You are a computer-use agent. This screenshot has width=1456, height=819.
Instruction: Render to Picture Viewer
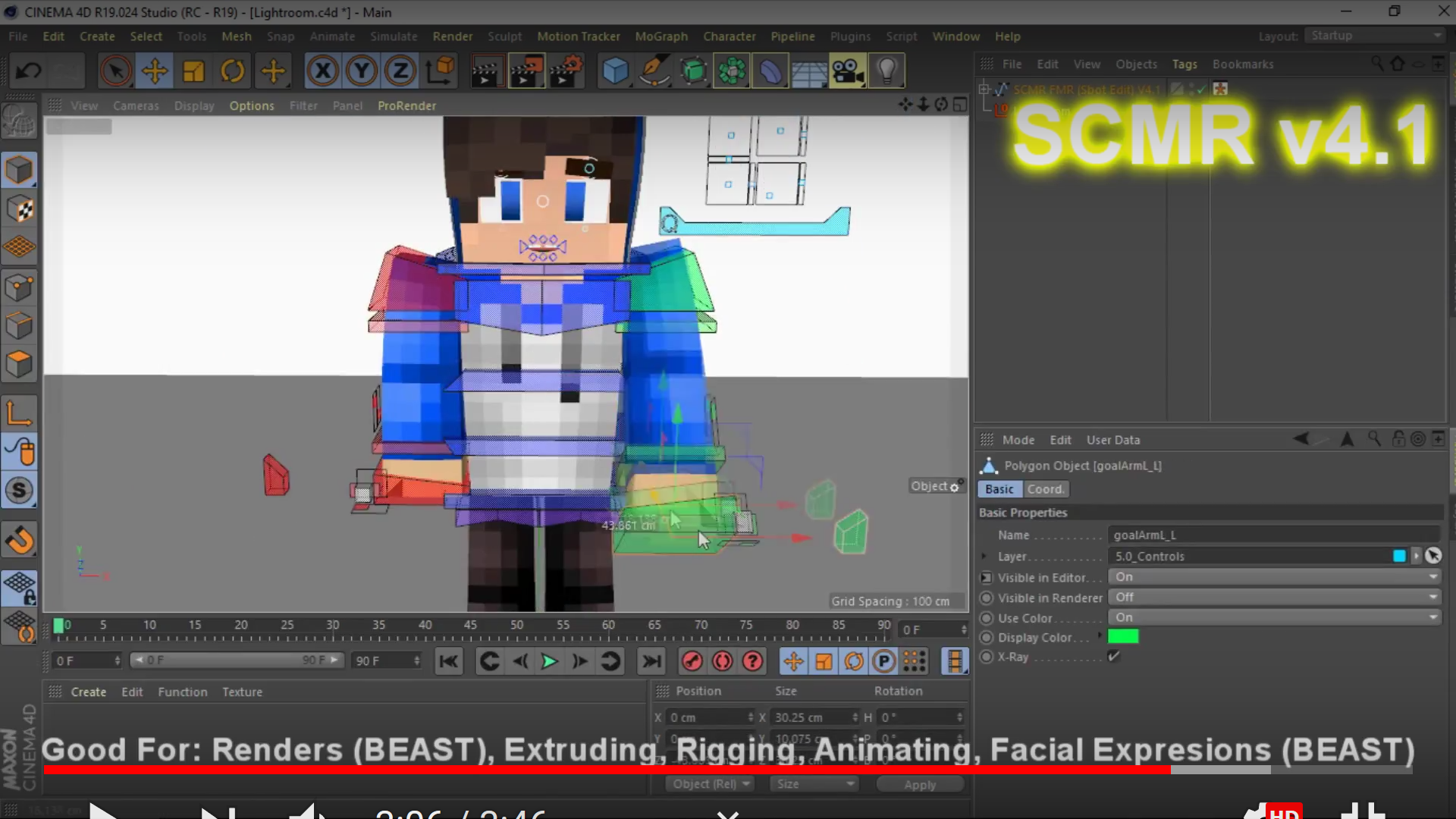[526, 71]
